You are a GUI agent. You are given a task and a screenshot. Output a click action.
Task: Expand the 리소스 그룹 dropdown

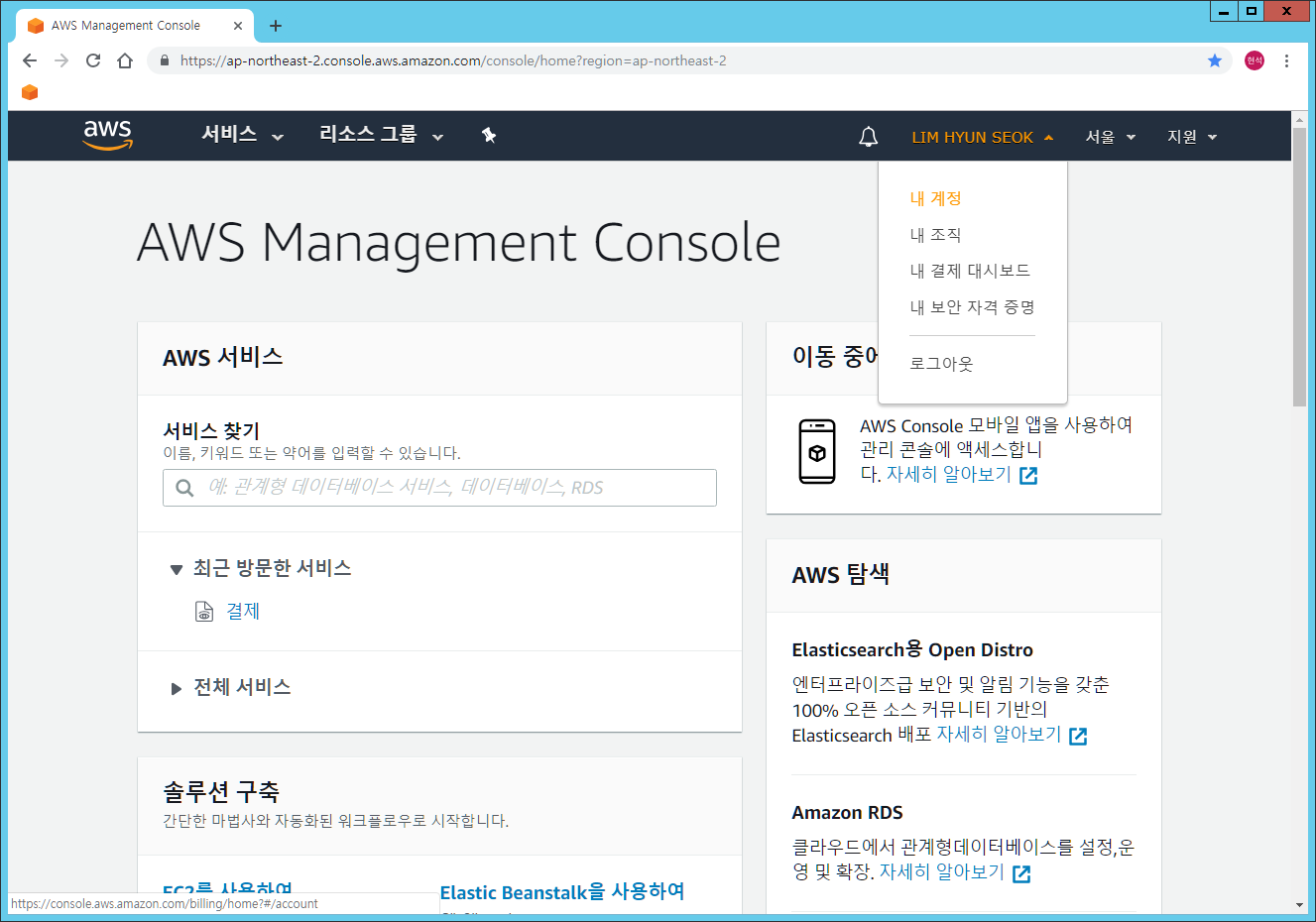(381, 135)
